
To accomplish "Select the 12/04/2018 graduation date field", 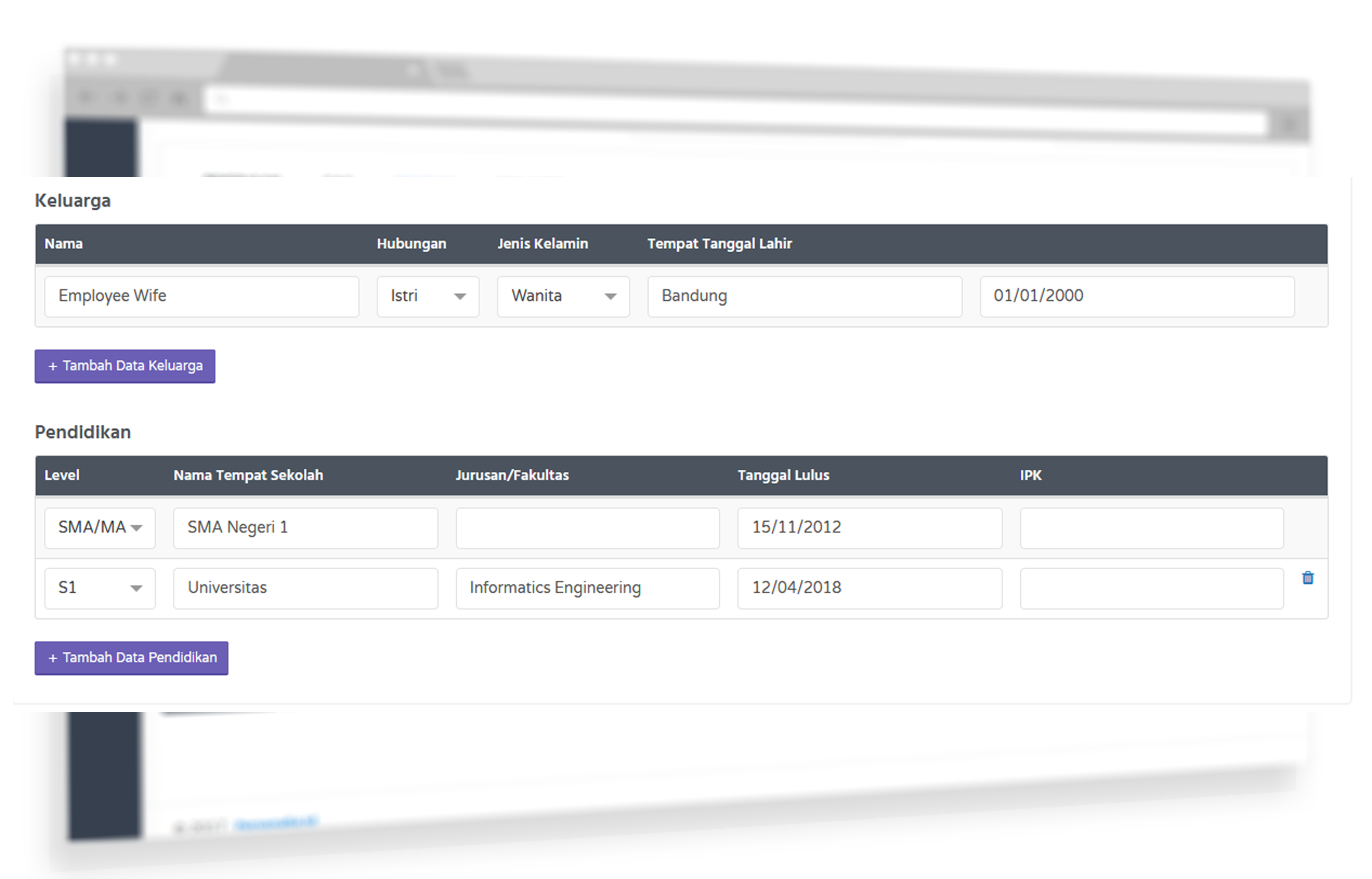I will pos(869,588).
